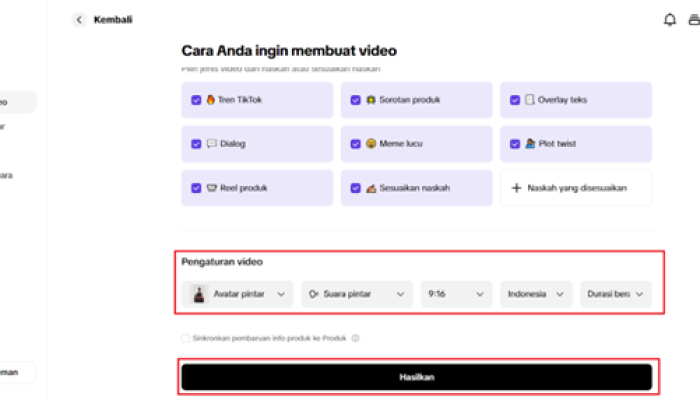This screenshot has width=700, height=400.
Task: Enable Sinkronkan pembaruan info produk checkbox
Action: [x=186, y=338]
